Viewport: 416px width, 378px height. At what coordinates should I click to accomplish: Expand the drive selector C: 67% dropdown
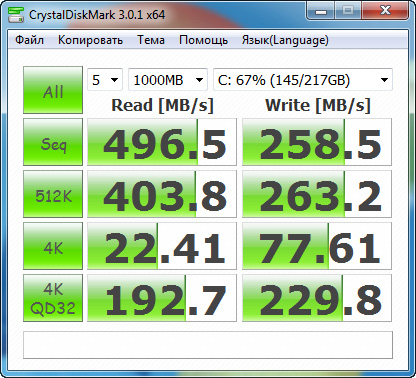point(303,80)
